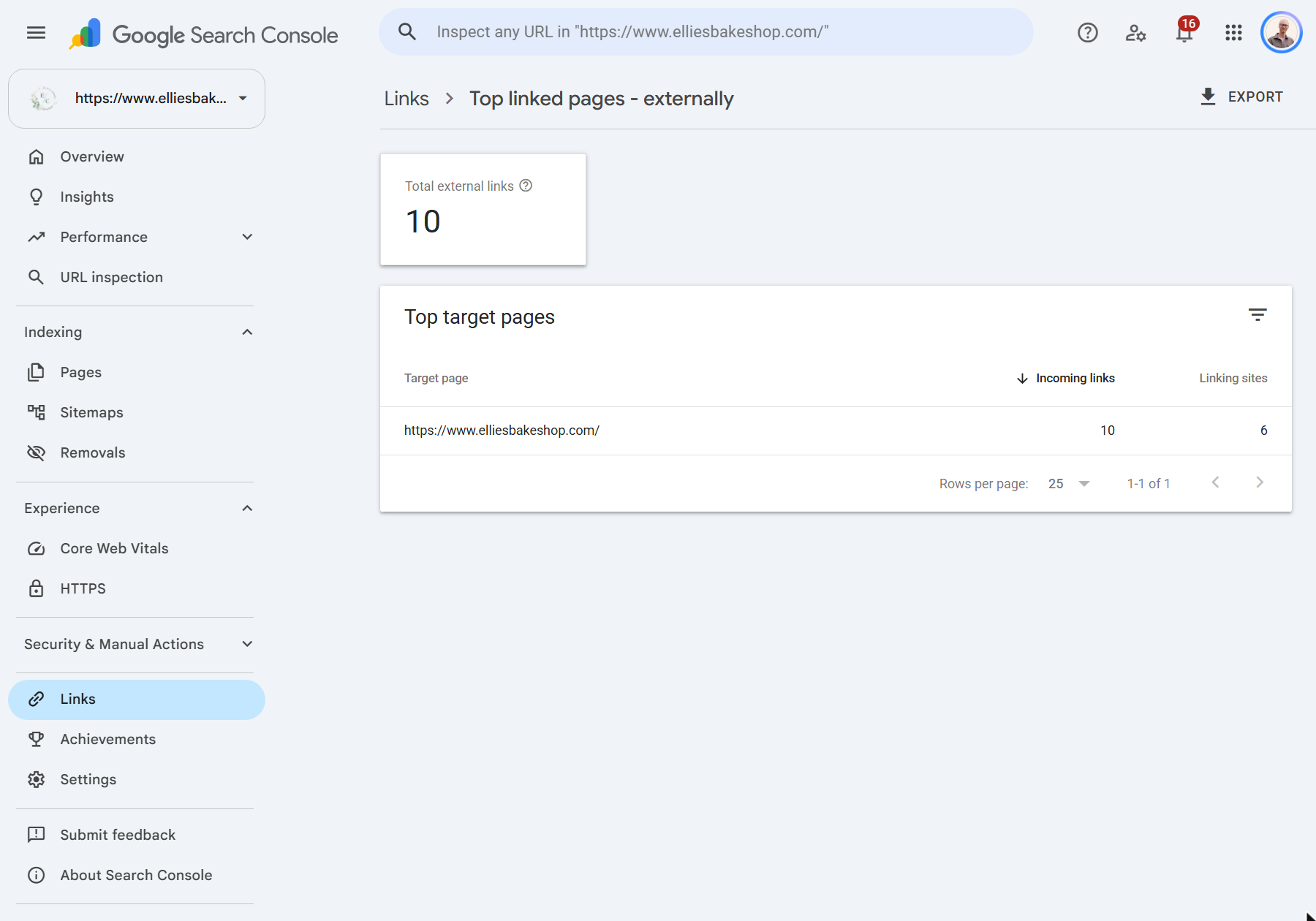Open About Search Console
Viewport: 1316px width, 921px height.
[137, 875]
